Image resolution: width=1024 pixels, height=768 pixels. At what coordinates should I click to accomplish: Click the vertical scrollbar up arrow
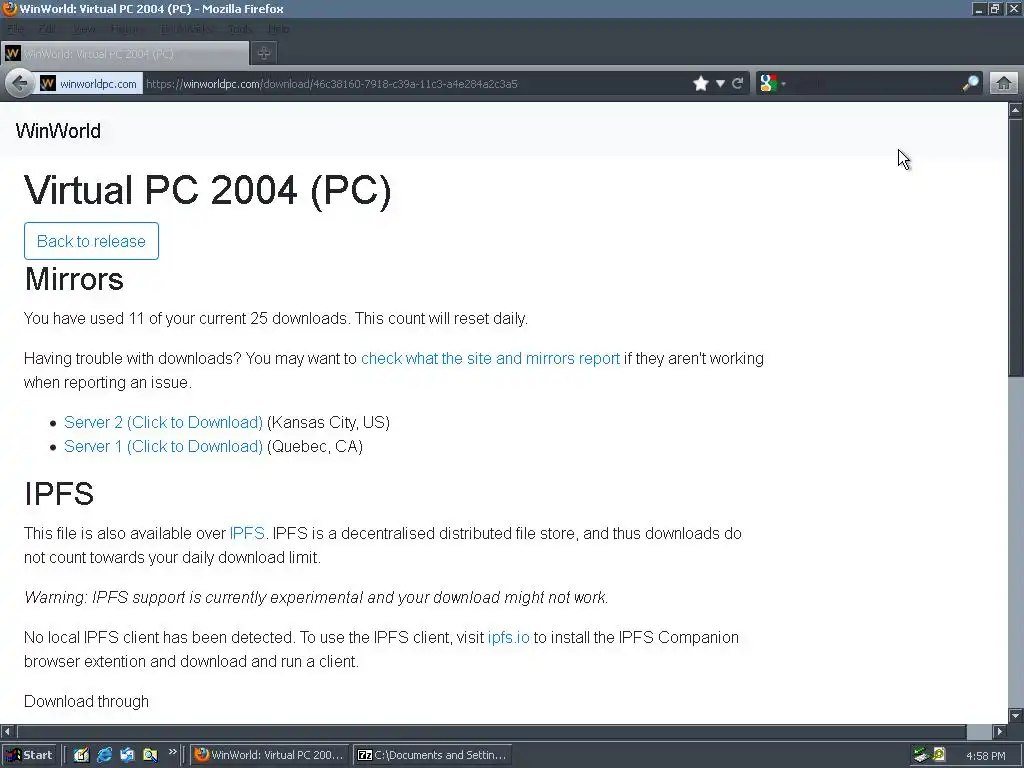click(1016, 110)
